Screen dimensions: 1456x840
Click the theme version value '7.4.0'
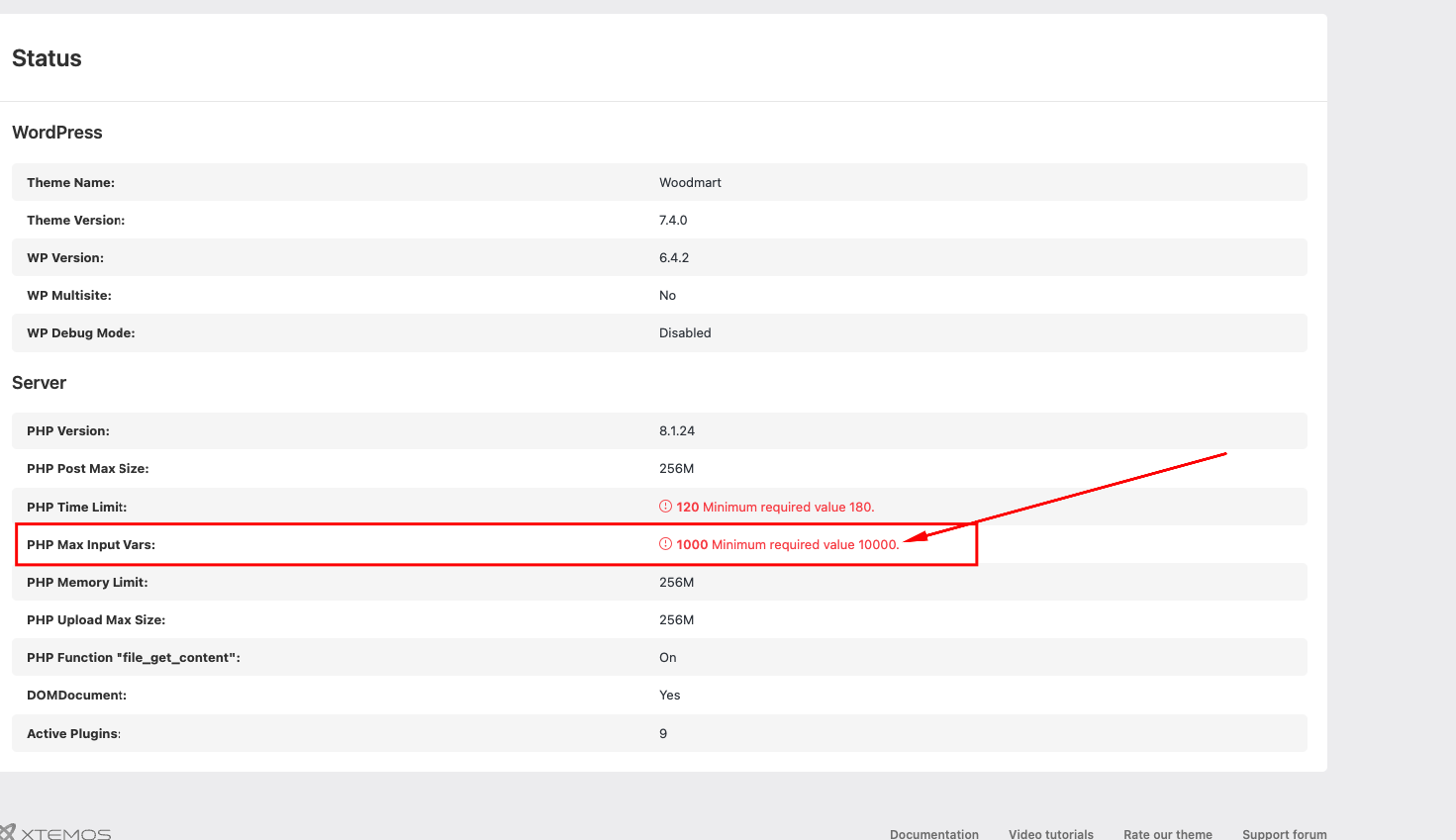click(673, 221)
